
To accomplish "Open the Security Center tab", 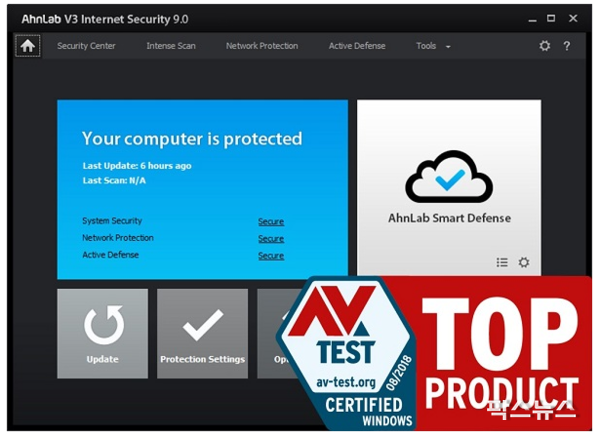I will click(x=86, y=46).
